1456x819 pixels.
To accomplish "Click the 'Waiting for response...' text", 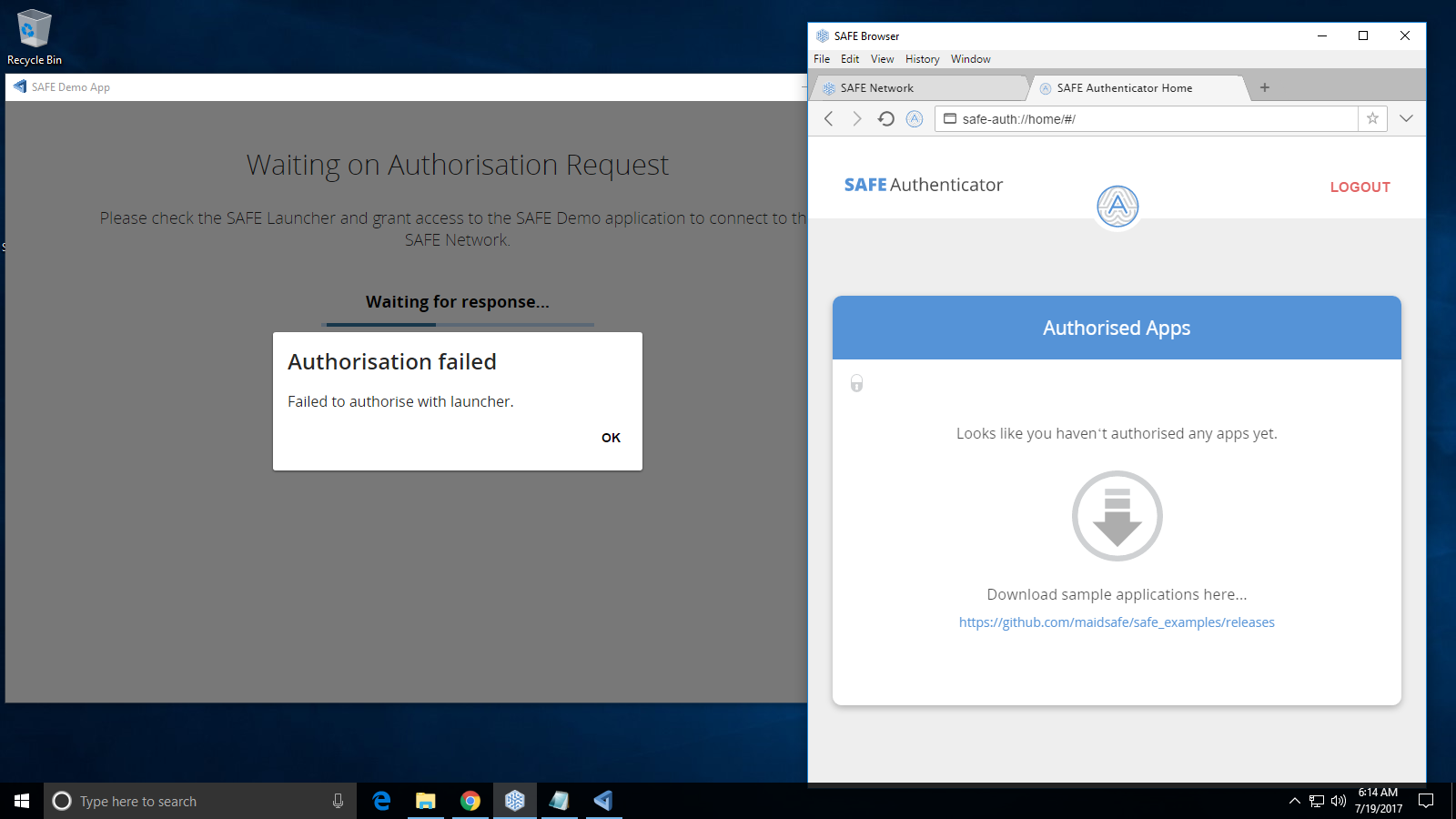I will point(458,302).
